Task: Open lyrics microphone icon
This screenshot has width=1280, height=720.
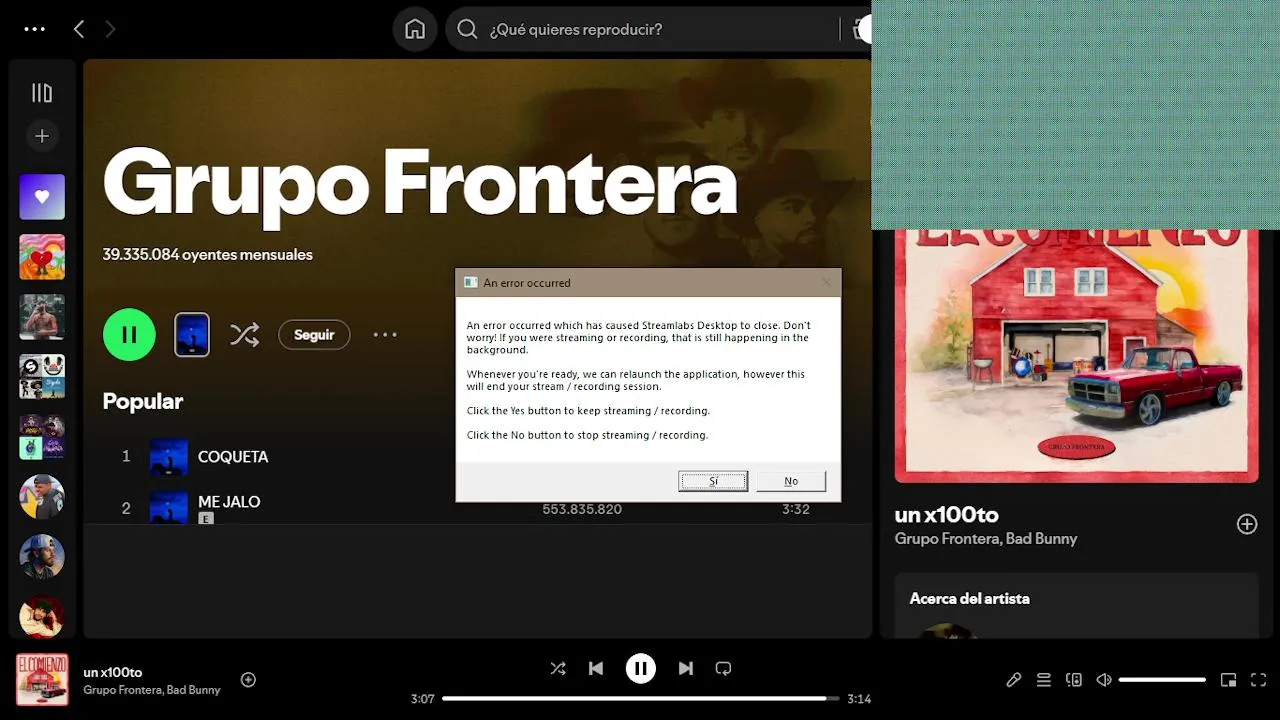Action: point(1013,680)
